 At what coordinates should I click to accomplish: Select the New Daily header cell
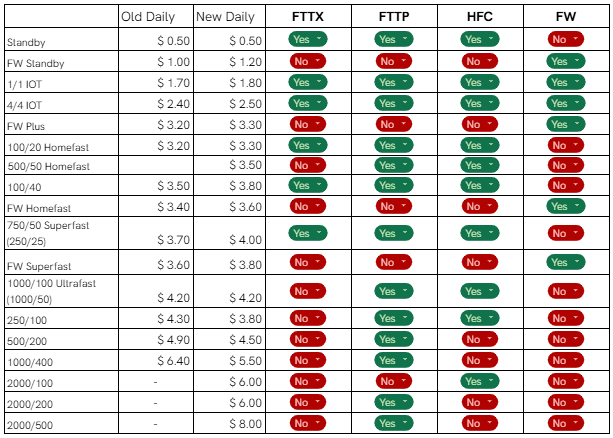(229, 16)
